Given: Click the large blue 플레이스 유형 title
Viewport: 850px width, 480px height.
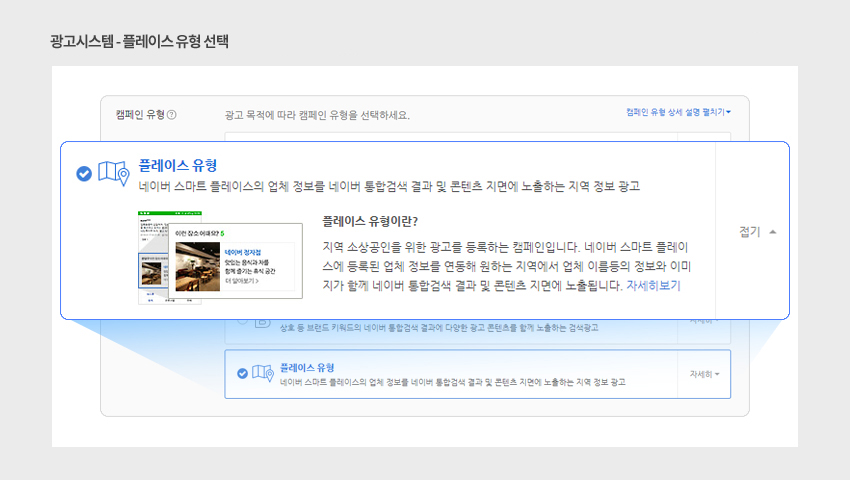Looking at the screenshot, I should [178, 165].
